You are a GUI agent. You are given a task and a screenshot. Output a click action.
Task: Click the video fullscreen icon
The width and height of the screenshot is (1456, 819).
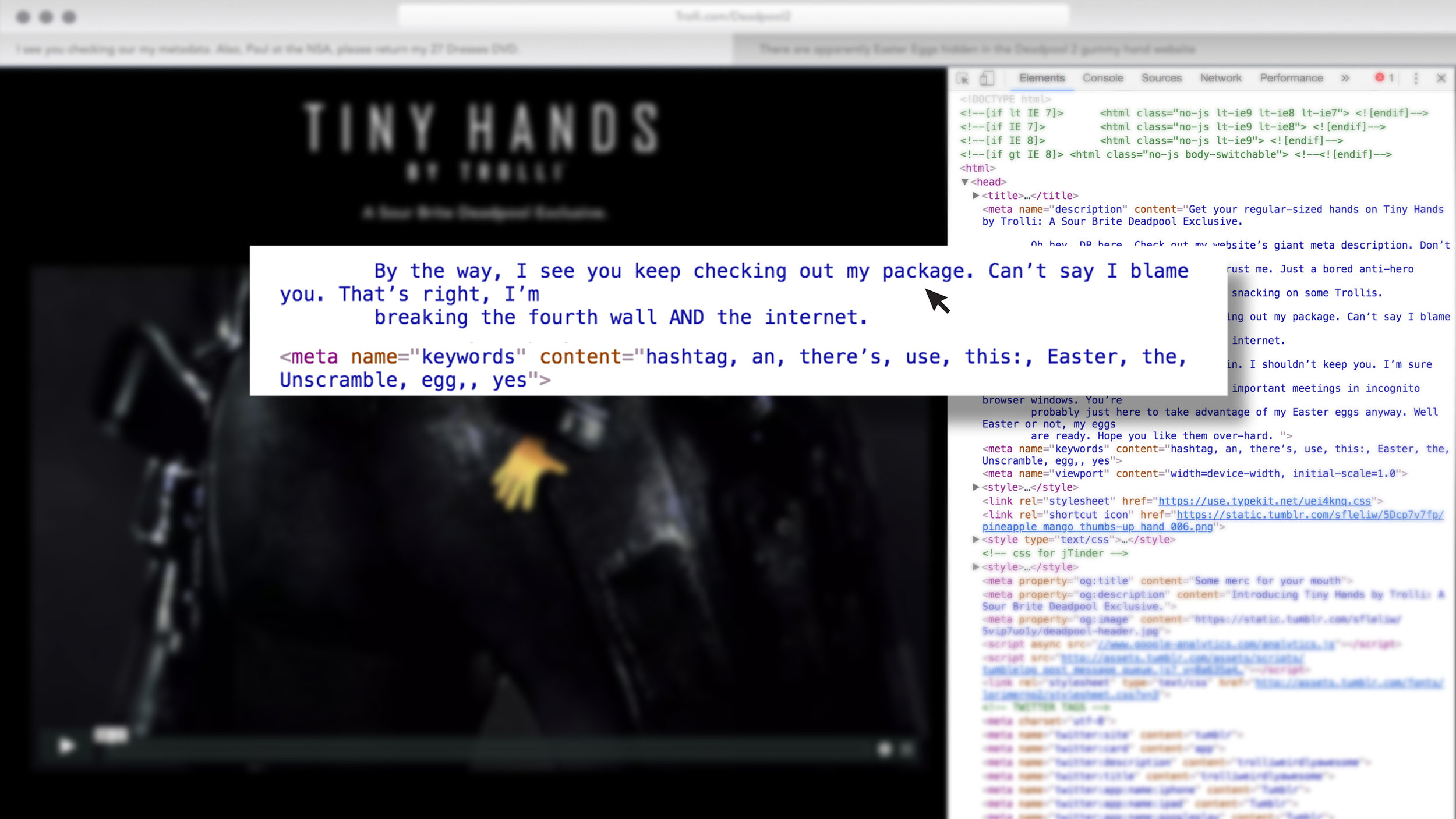(x=907, y=749)
